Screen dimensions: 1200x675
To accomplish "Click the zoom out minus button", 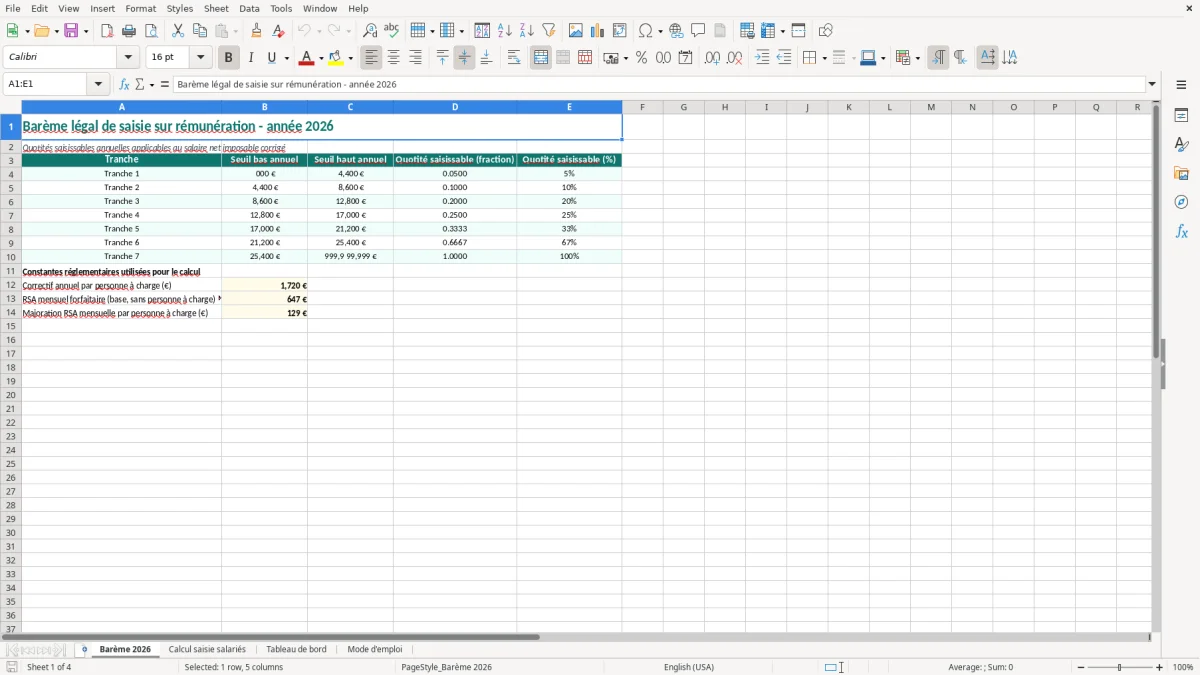I will (x=1081, y=667).
